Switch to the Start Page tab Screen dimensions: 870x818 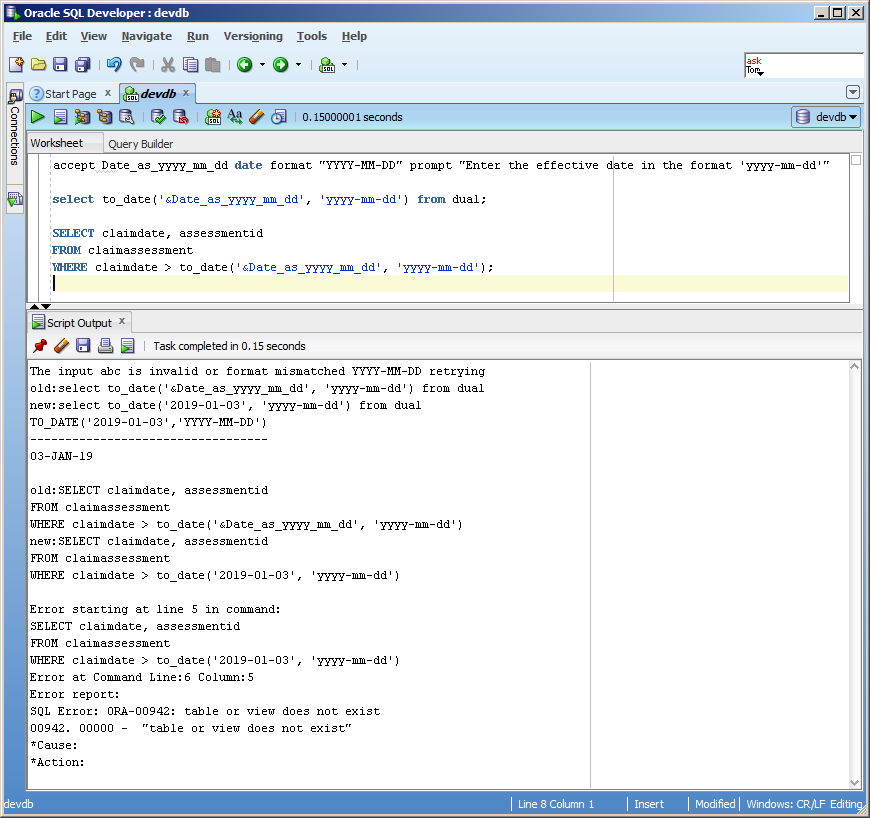pyautogui.click(x=70, y=94)
